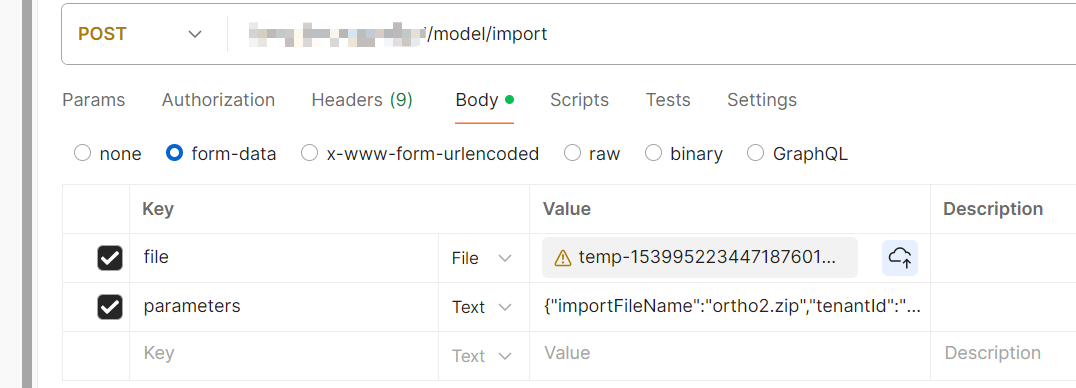The height and width of the screenshot is (388, 1076).
Task: Click the 'parameters' key cell
Action: (284, 307)
